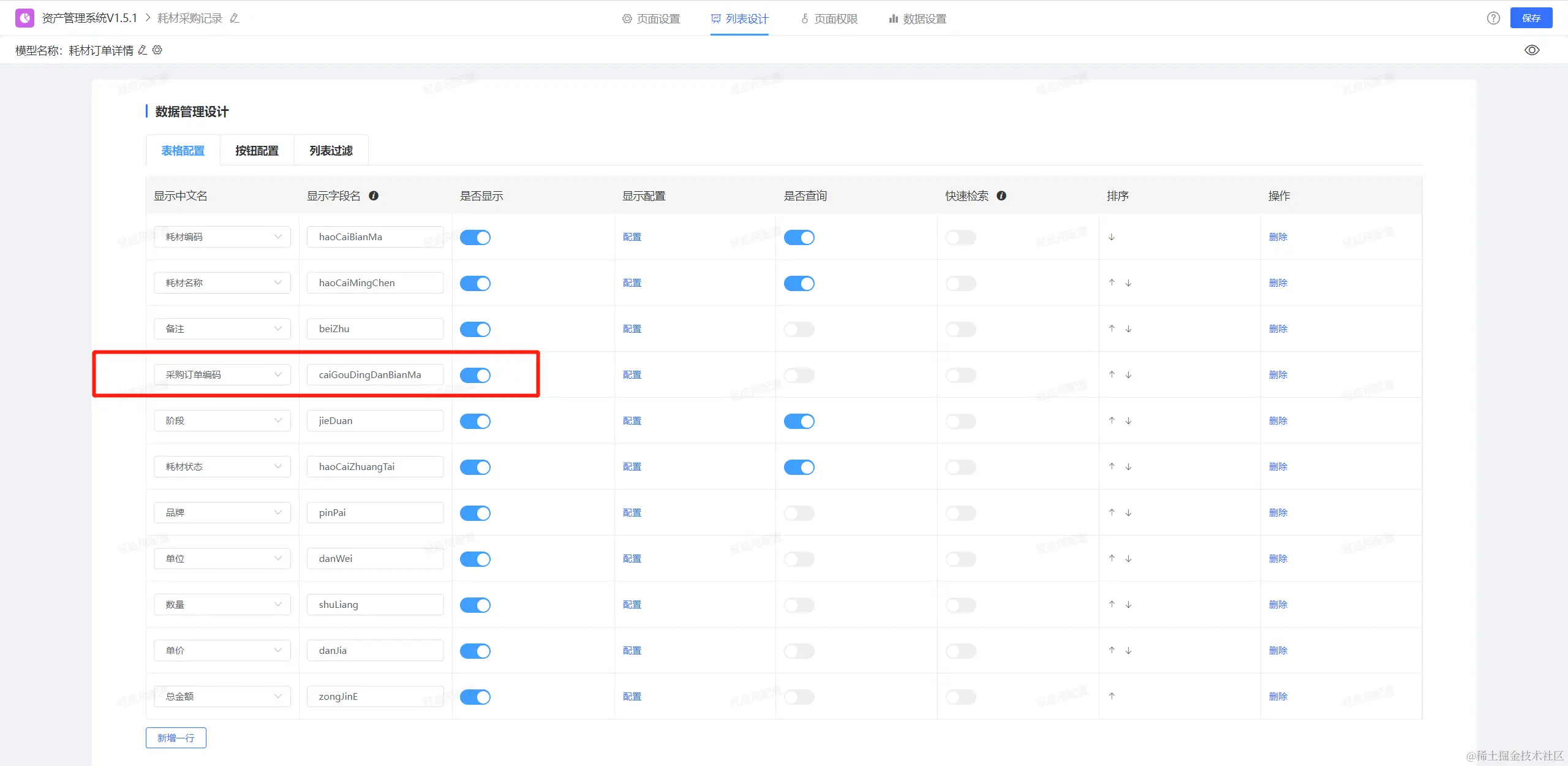Click info icon beside 快速检索 header
Screen dimensions: 1568x766
1001,196
